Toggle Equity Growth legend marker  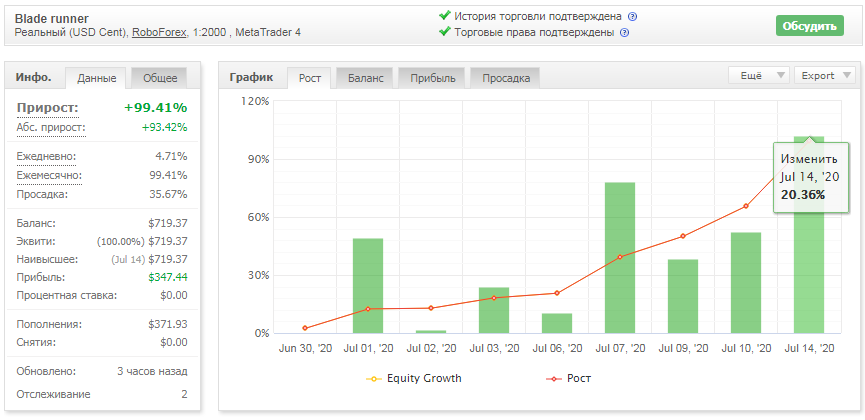pyautogui.click(x=373, y=379)
